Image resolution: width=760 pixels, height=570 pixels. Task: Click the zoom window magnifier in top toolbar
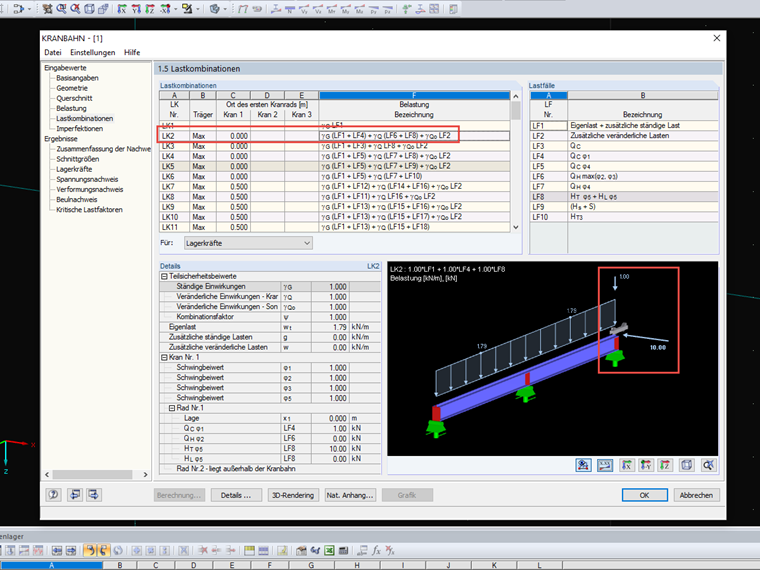pos(62,9)
